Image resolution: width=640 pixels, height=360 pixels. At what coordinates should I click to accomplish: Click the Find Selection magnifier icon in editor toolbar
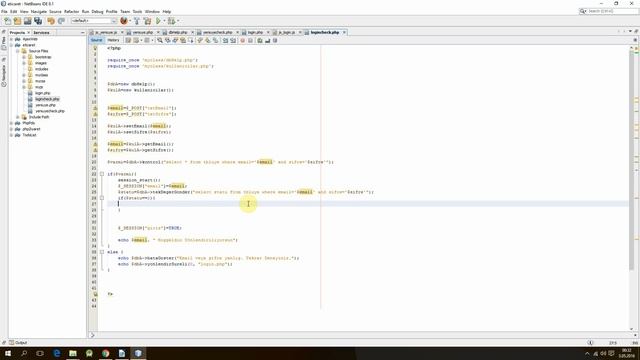160,40
